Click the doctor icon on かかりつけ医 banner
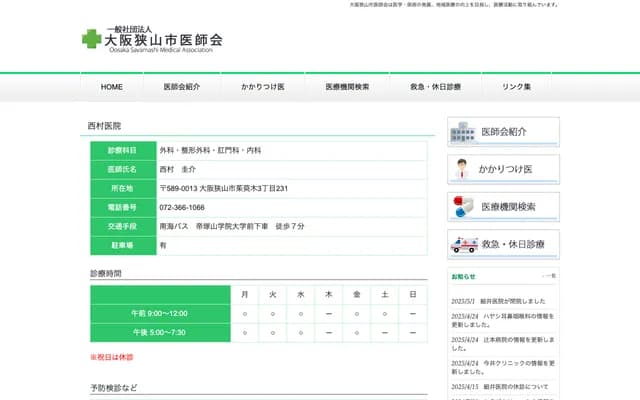 pyautogui.click(x=462, y=169)
